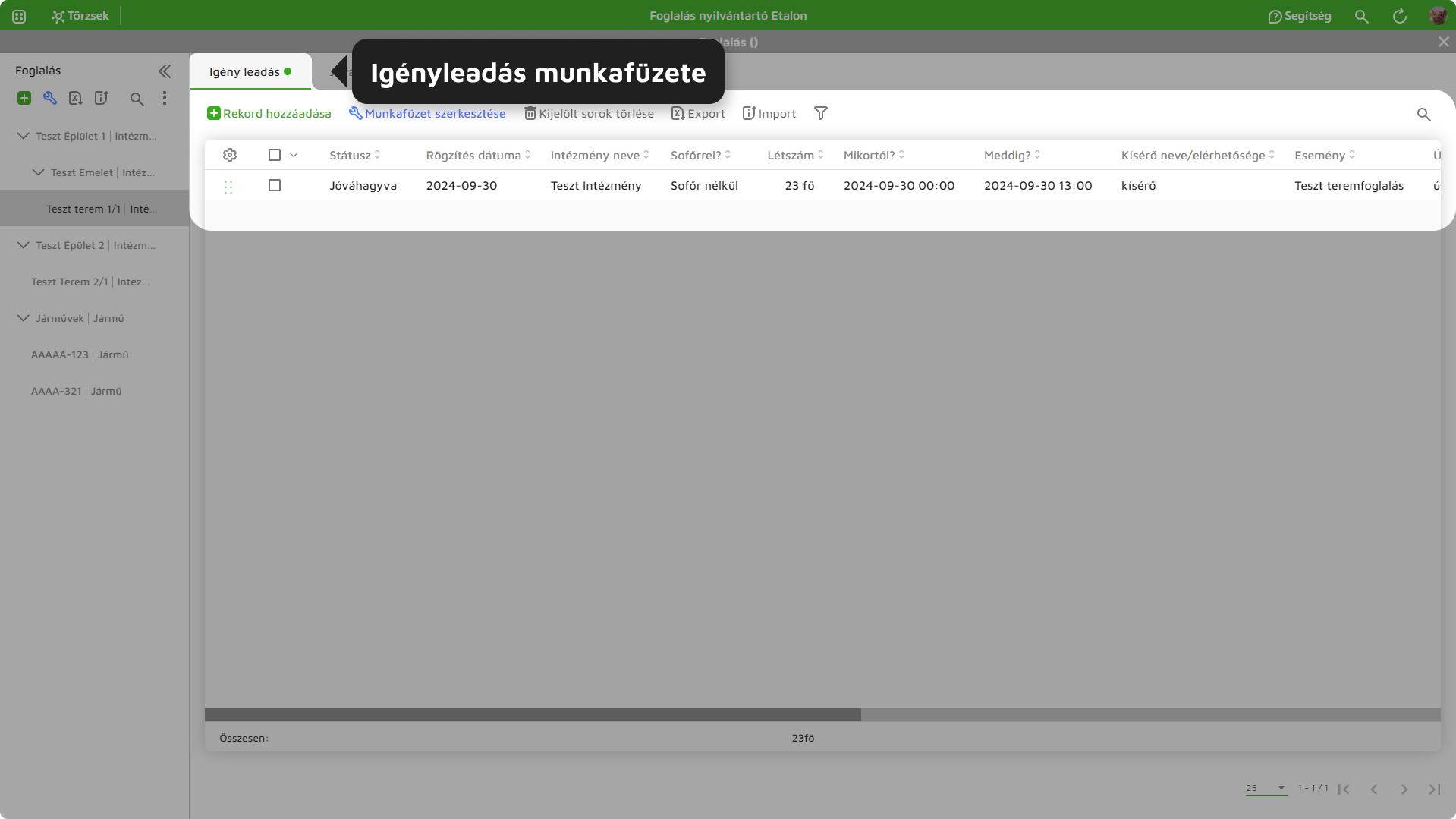Click the sidebar Excel export icon
The image size is (1456, 819).
[75, 98]
